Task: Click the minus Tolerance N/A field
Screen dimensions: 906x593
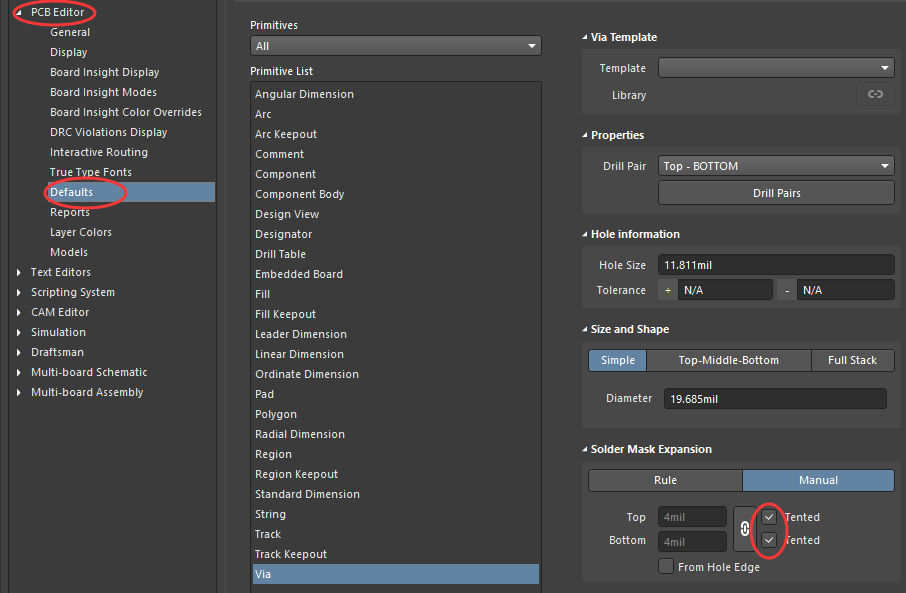Action: [845, 290]
